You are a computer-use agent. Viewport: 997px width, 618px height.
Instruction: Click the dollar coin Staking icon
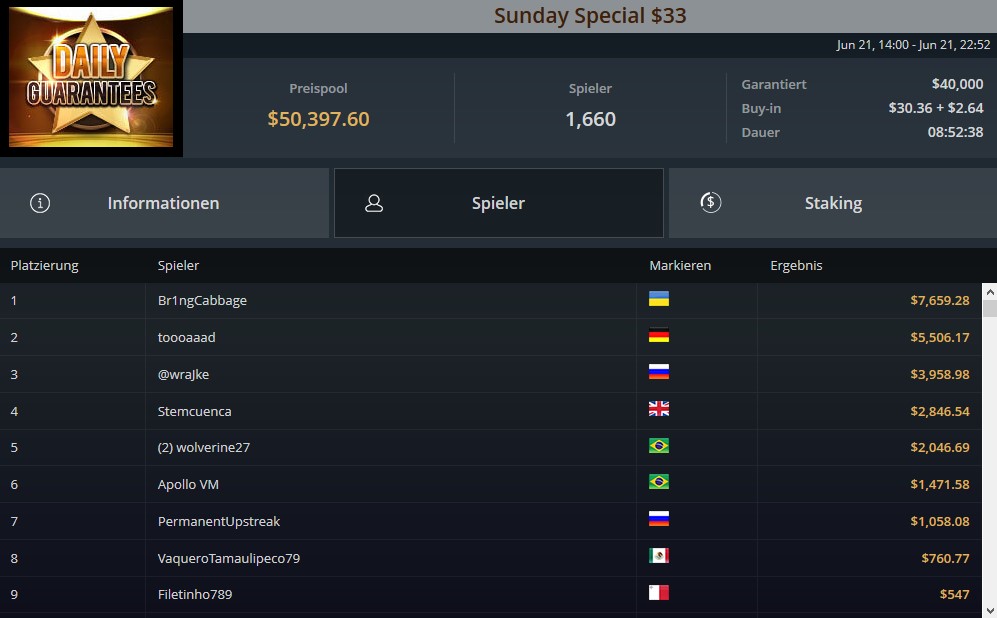(710, 203)
